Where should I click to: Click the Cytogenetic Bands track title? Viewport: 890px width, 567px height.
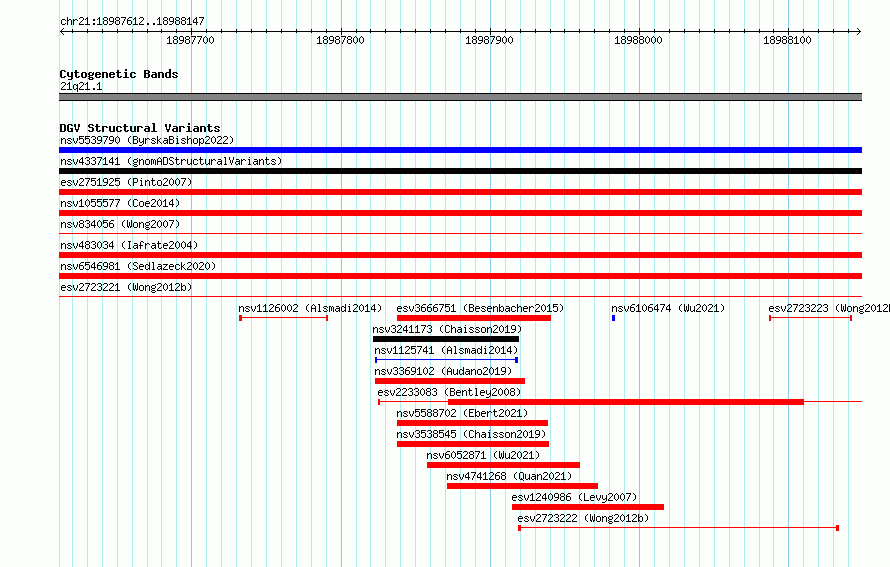point(119,74)
